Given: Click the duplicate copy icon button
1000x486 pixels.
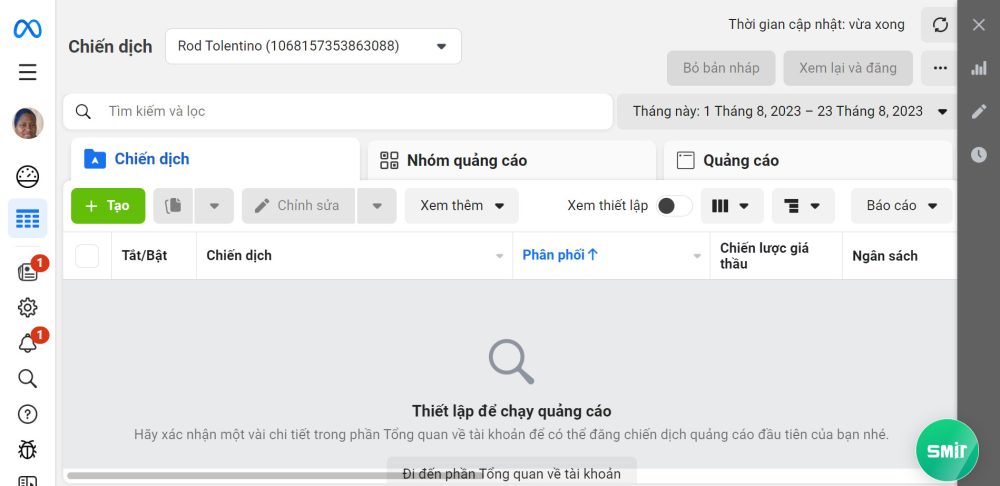Looking at the screenshot, I should point(173,205).
